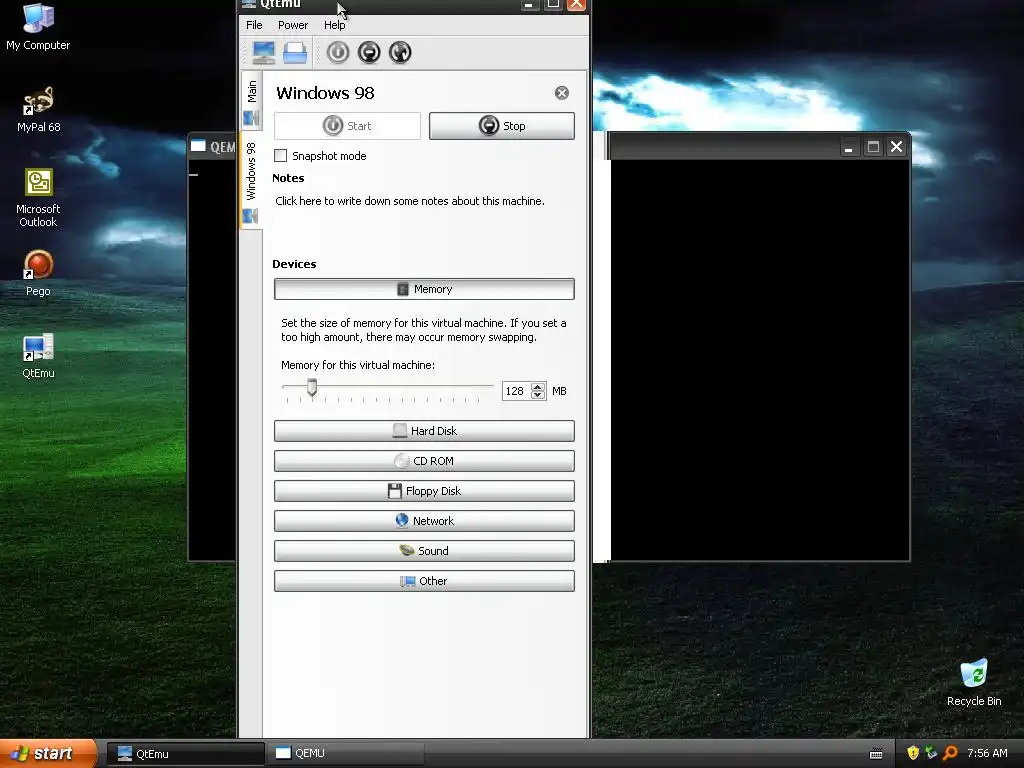Expand the Hard Disk device section
The width and height of the screenshot is (1024, 768).
click(424, 431)
